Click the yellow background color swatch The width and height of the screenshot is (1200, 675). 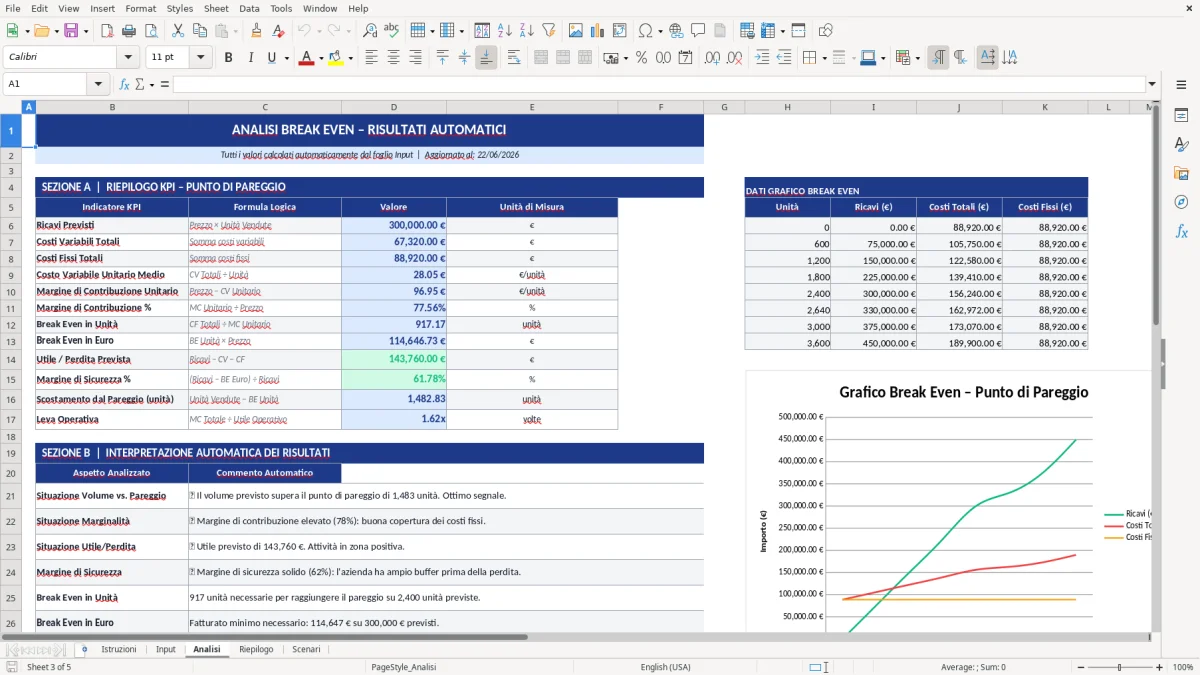pos(335,58)
